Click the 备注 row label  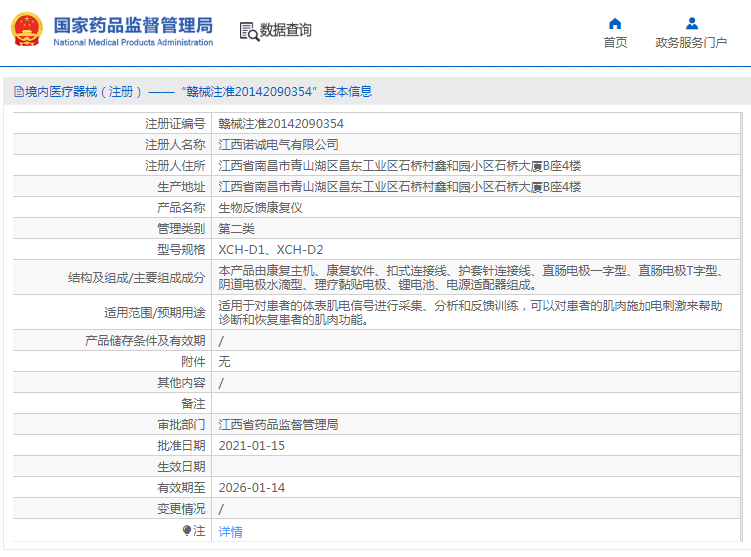pos(193,404)
